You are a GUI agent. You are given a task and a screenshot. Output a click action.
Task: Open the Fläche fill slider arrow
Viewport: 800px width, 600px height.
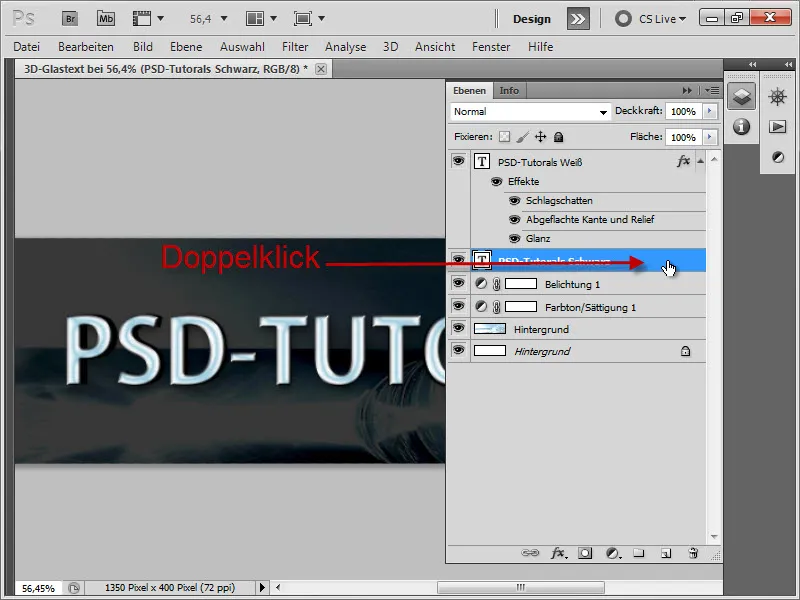[710, 137]
